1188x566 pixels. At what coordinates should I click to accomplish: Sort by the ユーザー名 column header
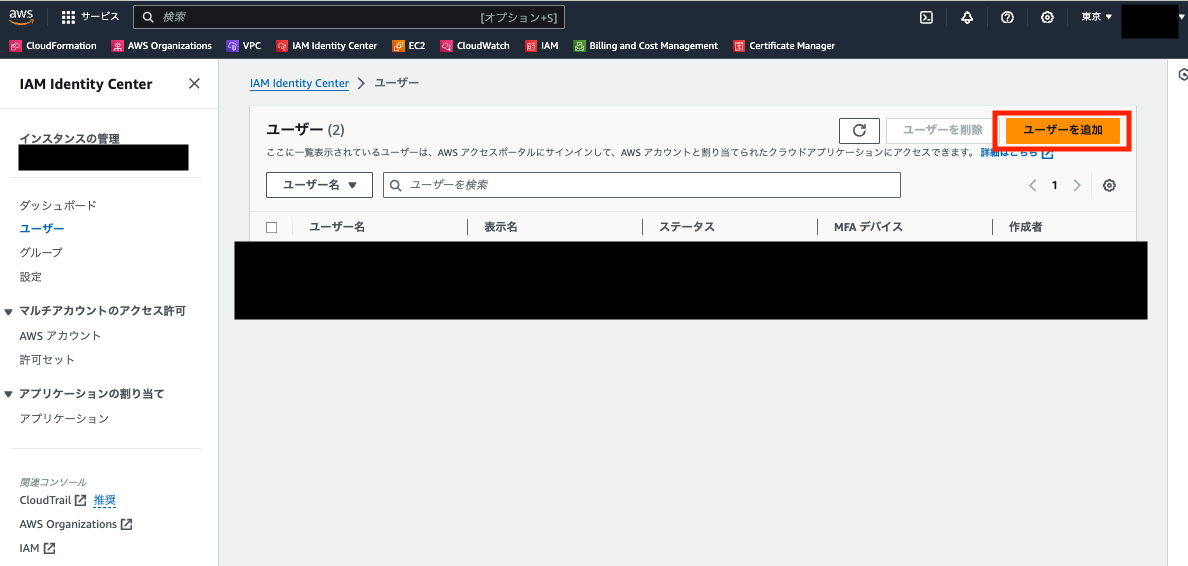click(x=337, y=227)
